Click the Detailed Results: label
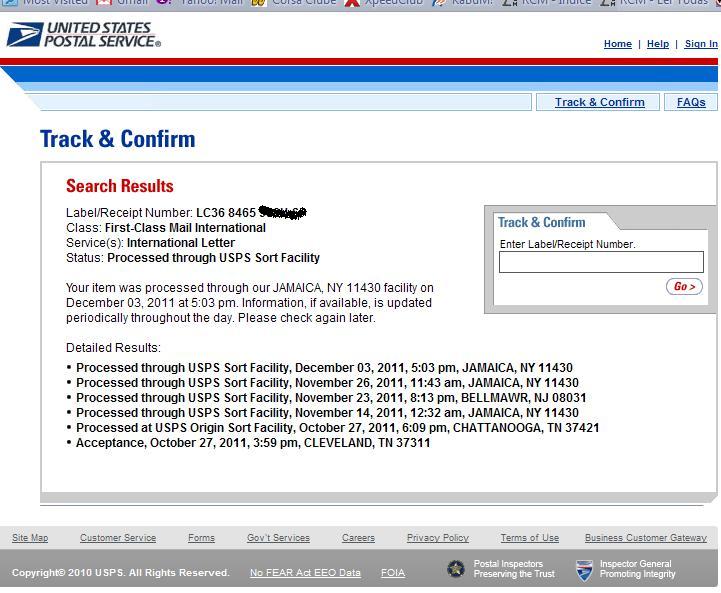 point(113,348)
